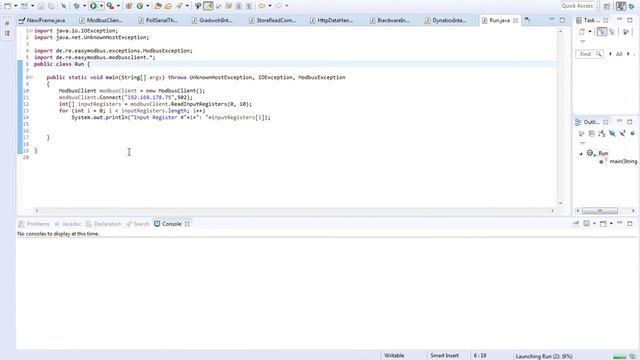Switch to the StoreReadCom... editor tab

[272, 20]
